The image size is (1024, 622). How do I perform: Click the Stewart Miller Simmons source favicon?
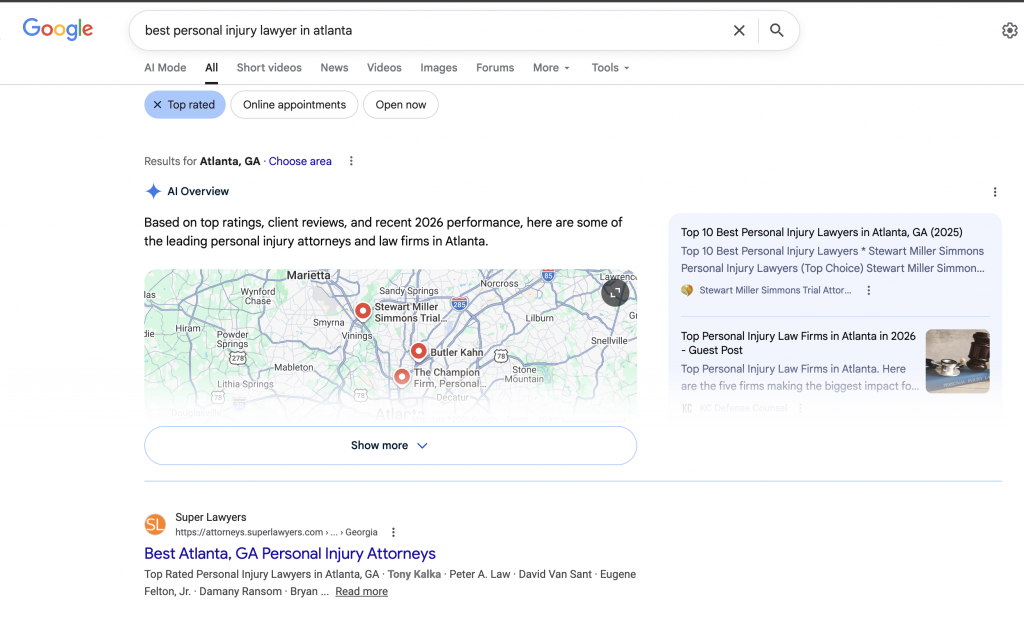(x=686, y=290)
